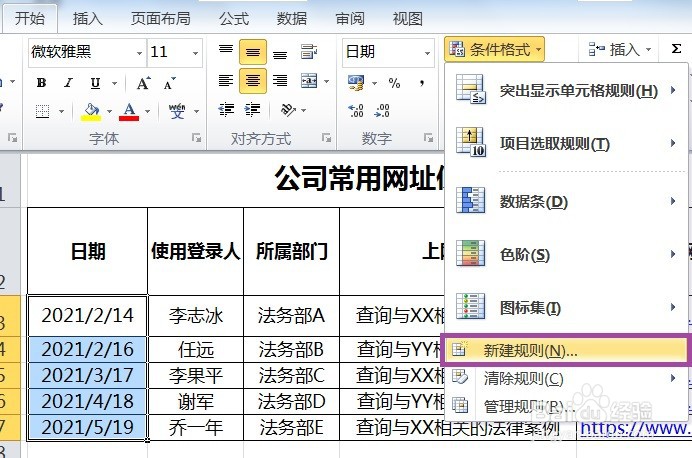Apply yellow fill color bucket

[x=91, y=111]
